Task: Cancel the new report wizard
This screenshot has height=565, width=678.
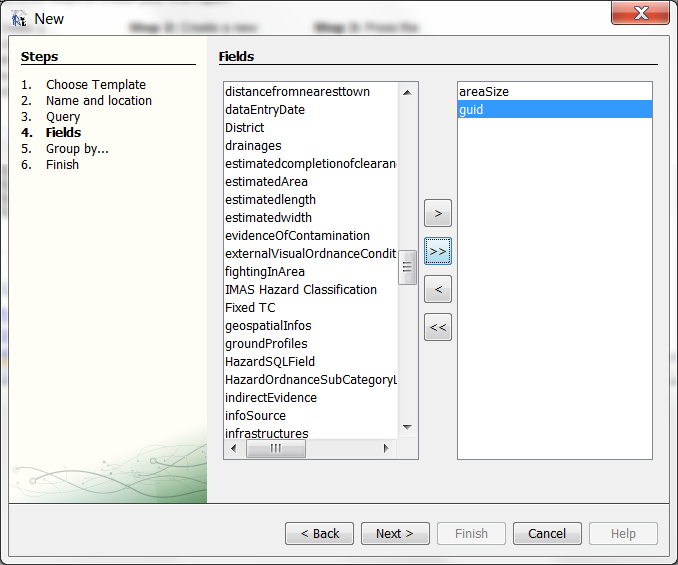Action: click(x=547, y=534)
